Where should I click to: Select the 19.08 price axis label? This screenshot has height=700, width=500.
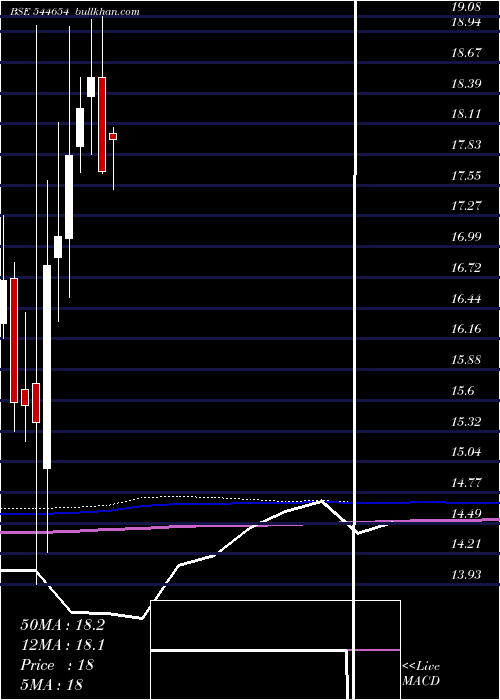pos(466,7)
